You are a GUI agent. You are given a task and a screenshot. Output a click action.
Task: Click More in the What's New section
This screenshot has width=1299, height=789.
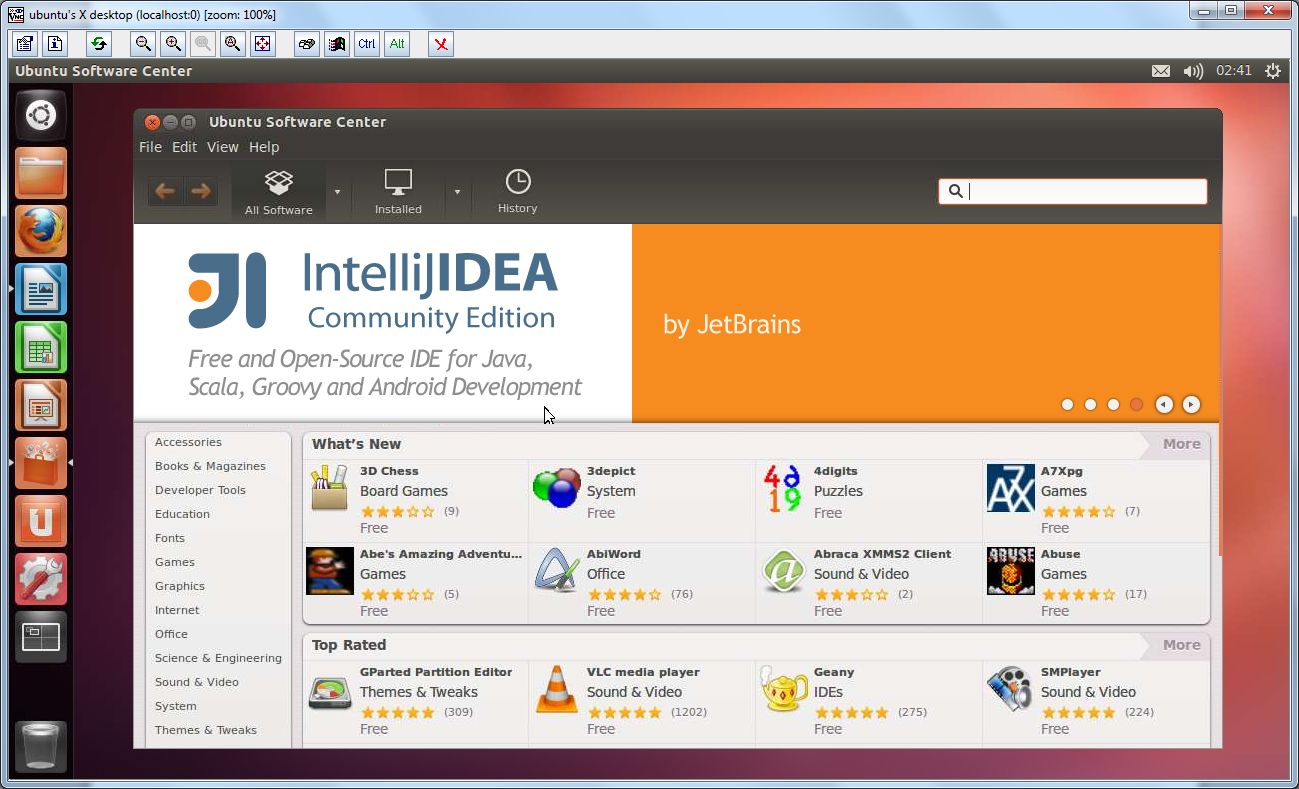[1181, 444]
